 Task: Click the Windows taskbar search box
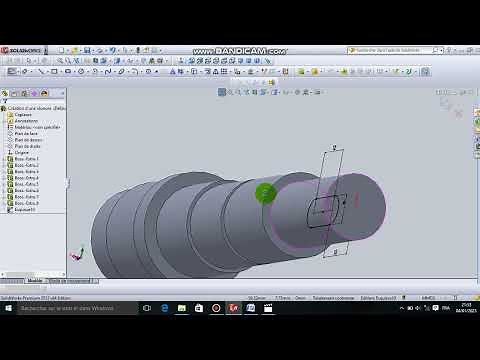tap(77, 308)
